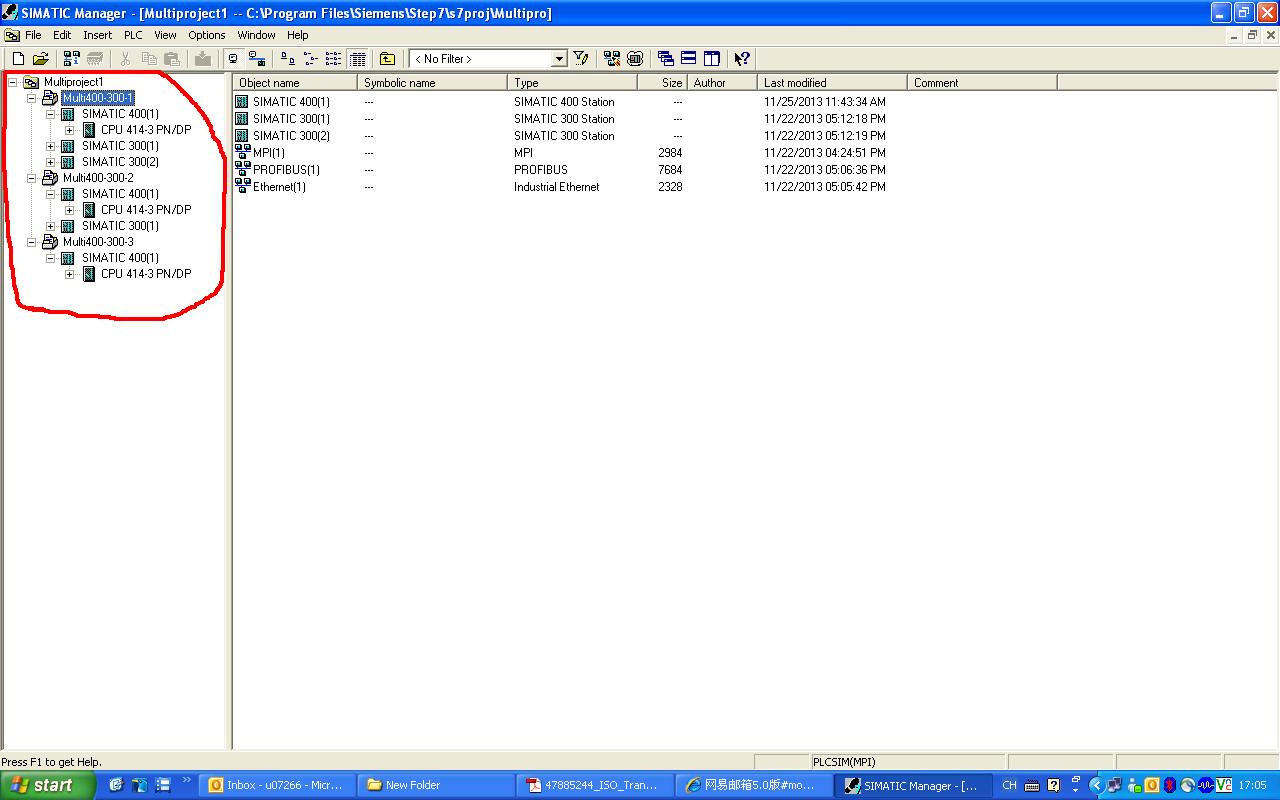Screen dimensions: 1280x800
Task: Click the 'Industrial Ethernet' type cell
Action: [x=557, y=187]
